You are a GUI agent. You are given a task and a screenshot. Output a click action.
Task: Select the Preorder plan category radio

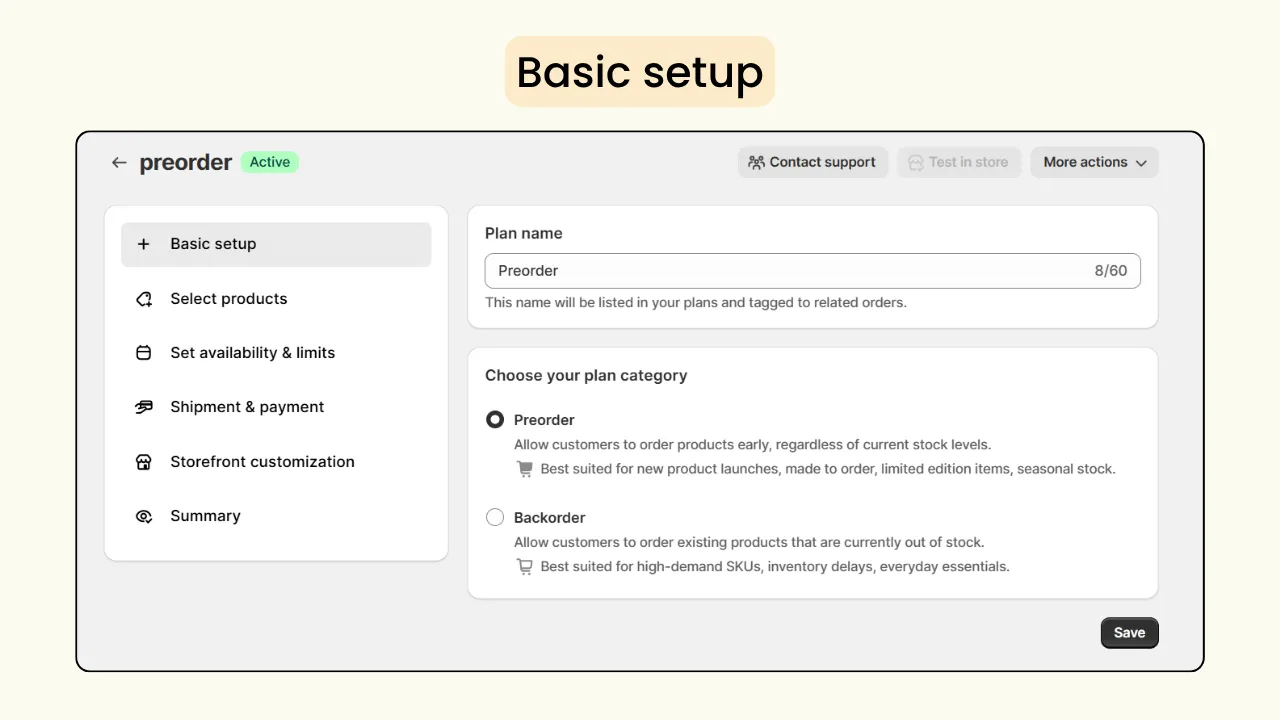coord(495,419)
